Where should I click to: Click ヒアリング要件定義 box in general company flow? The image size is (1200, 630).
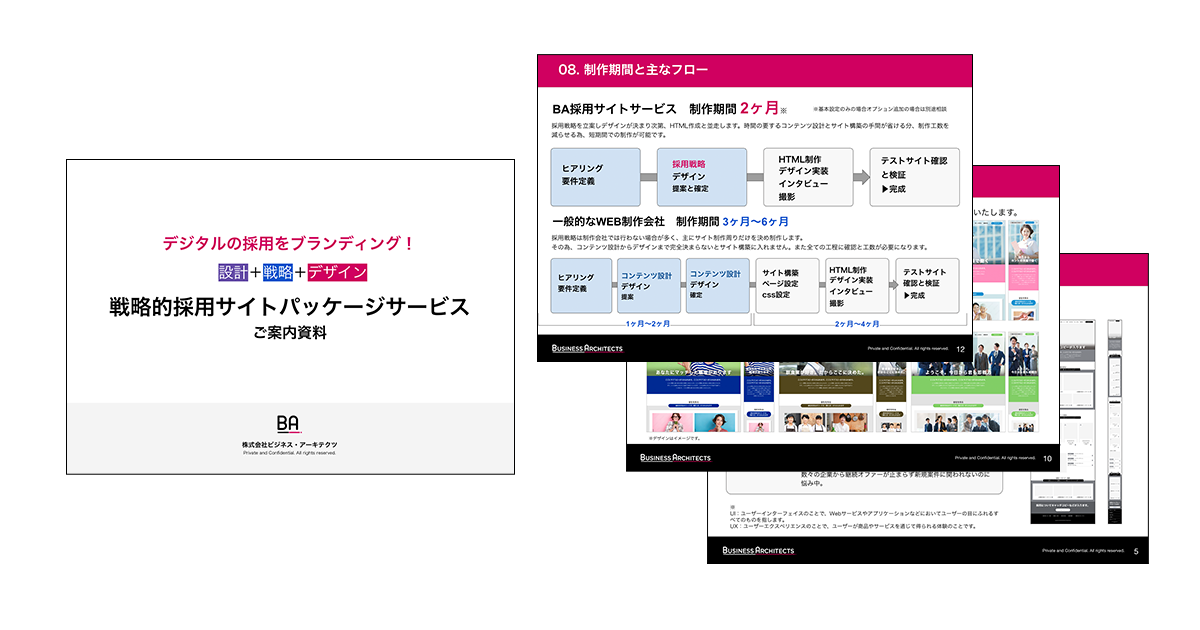pyautogui.click(x=581, y=284)
